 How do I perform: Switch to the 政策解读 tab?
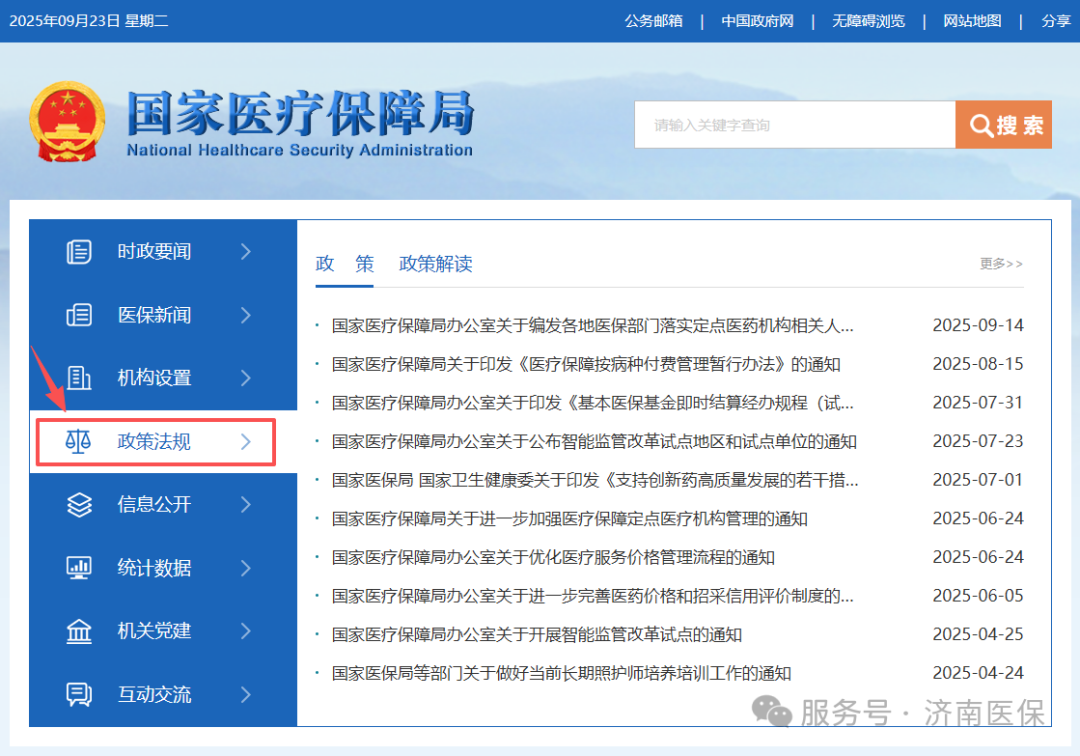[x=435, y=264]
